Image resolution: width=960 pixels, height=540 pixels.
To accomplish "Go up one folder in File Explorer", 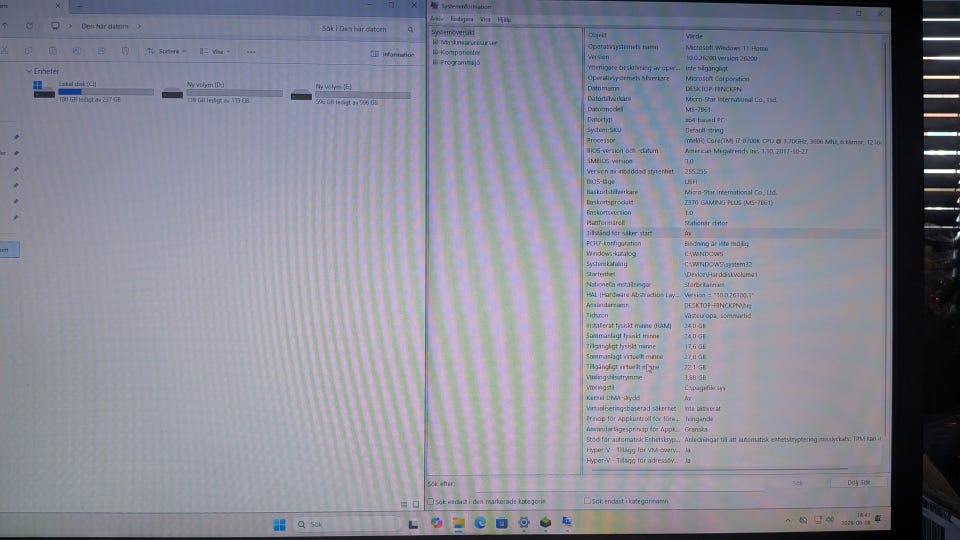I will [x=6, y=26].
